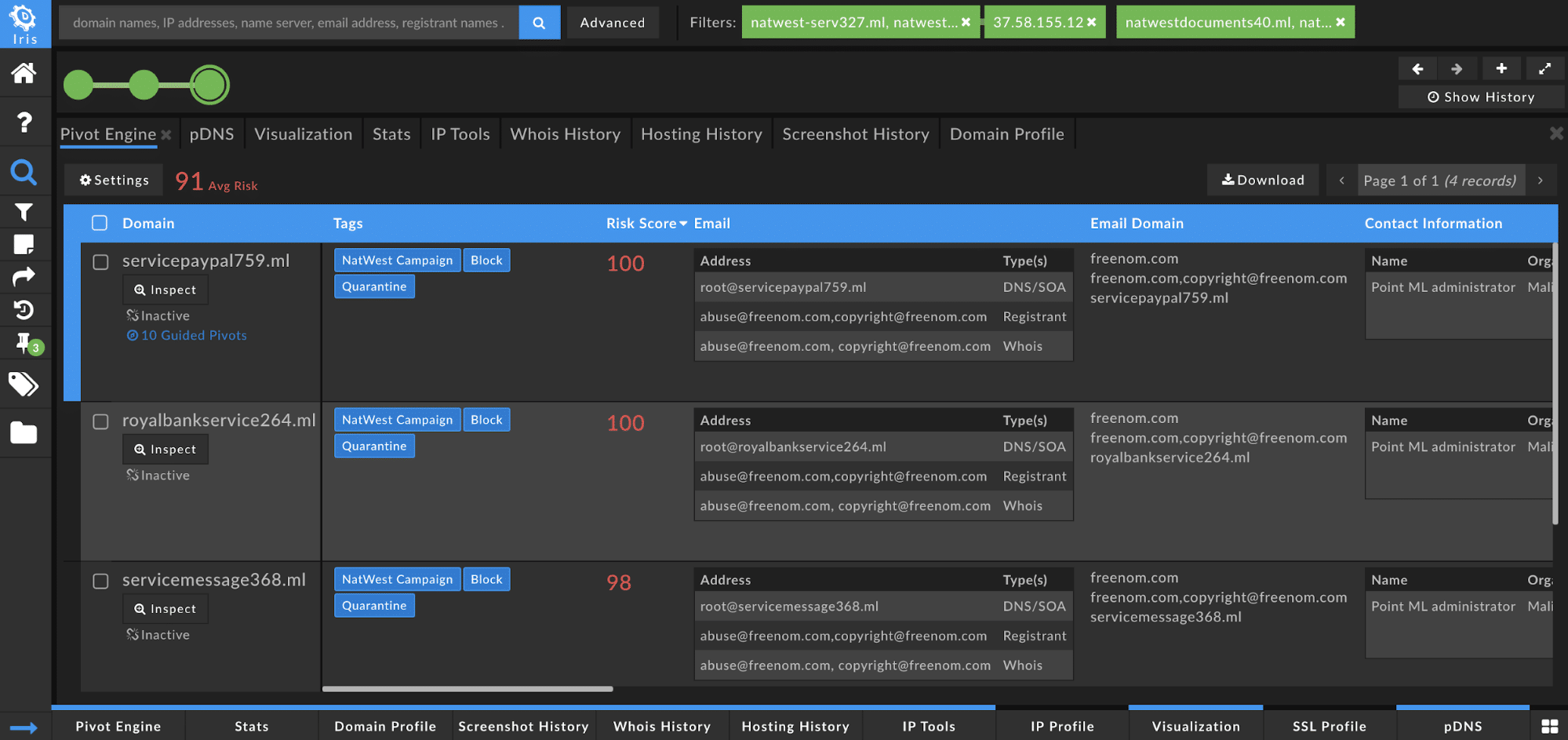Go back with the left arrow history button
The width and height of the screenshot is (1568, 740).
[x=1417, y=69]
